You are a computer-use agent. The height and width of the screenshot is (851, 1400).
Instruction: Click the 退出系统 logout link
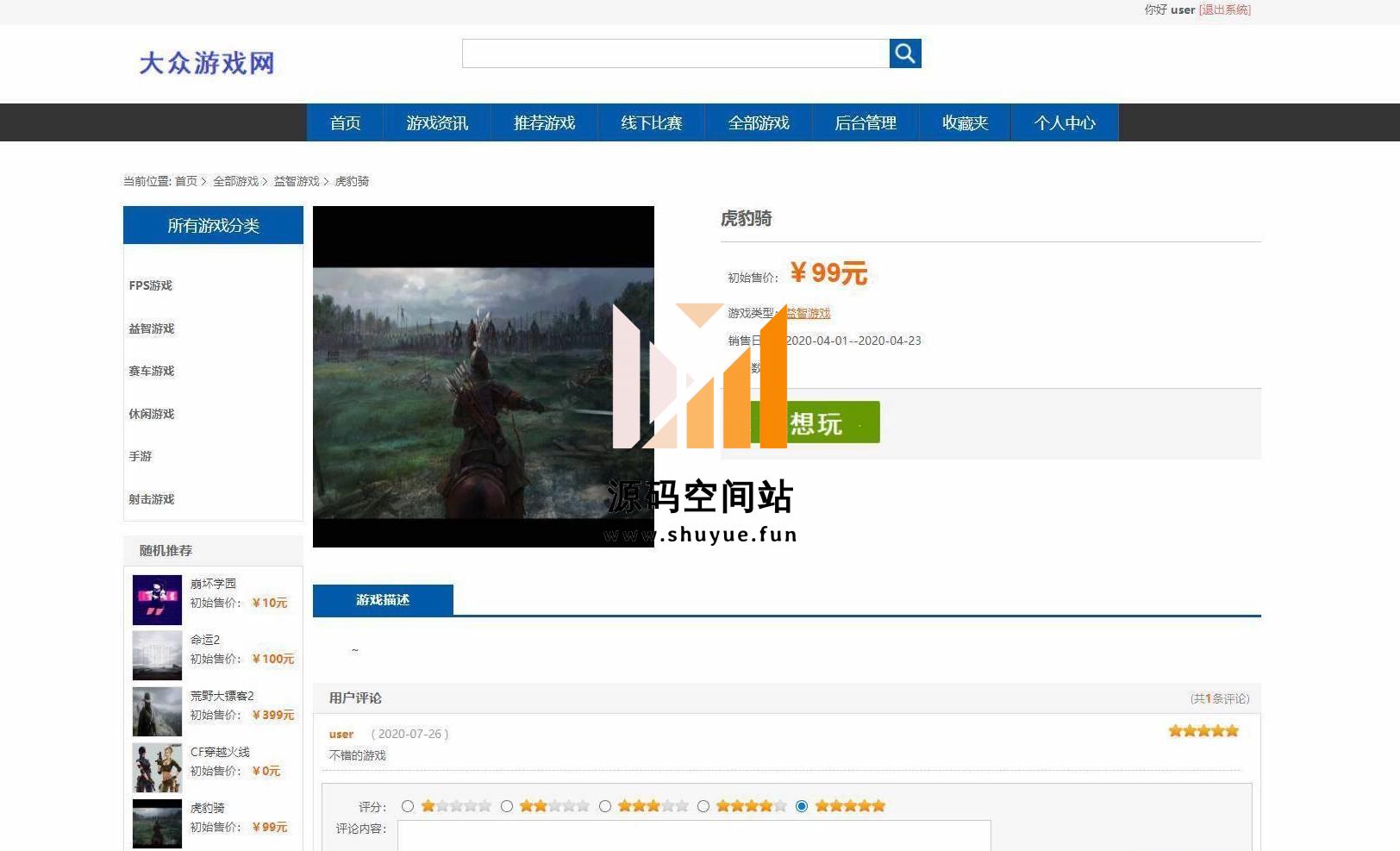click(x=1225, y=9)
